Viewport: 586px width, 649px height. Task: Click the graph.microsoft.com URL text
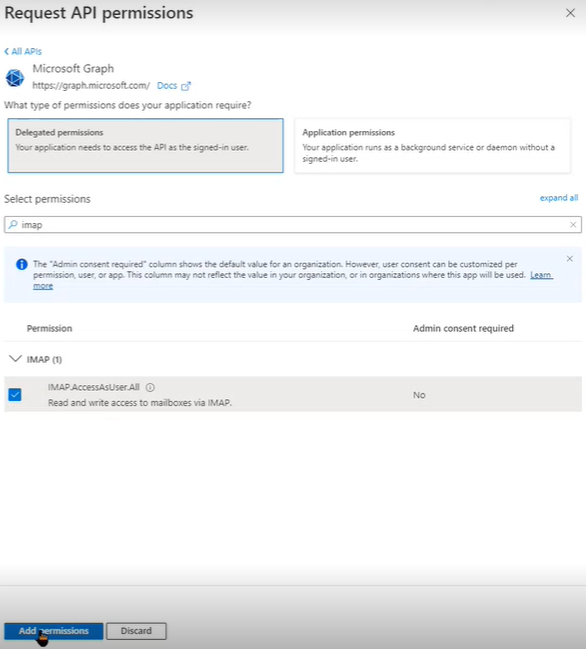pyautogui.click(x=91, y=86)
